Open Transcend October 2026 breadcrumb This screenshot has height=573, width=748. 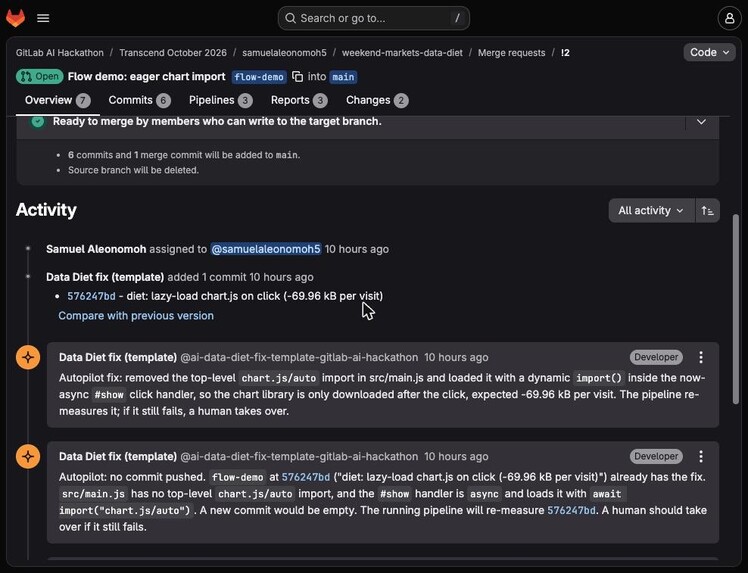pos(173,53)
